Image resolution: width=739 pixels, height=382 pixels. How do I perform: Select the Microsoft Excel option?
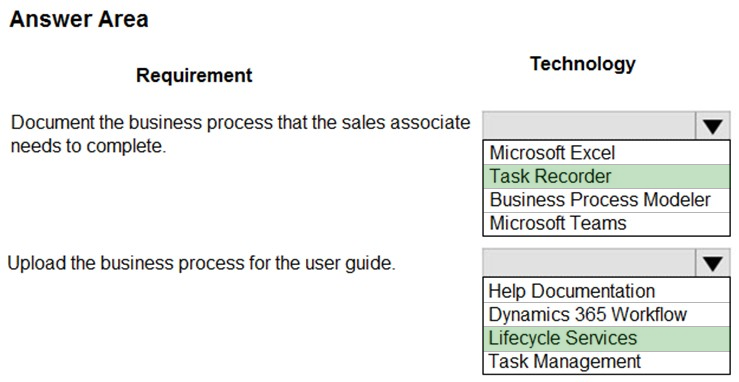[x=606, y=153]
